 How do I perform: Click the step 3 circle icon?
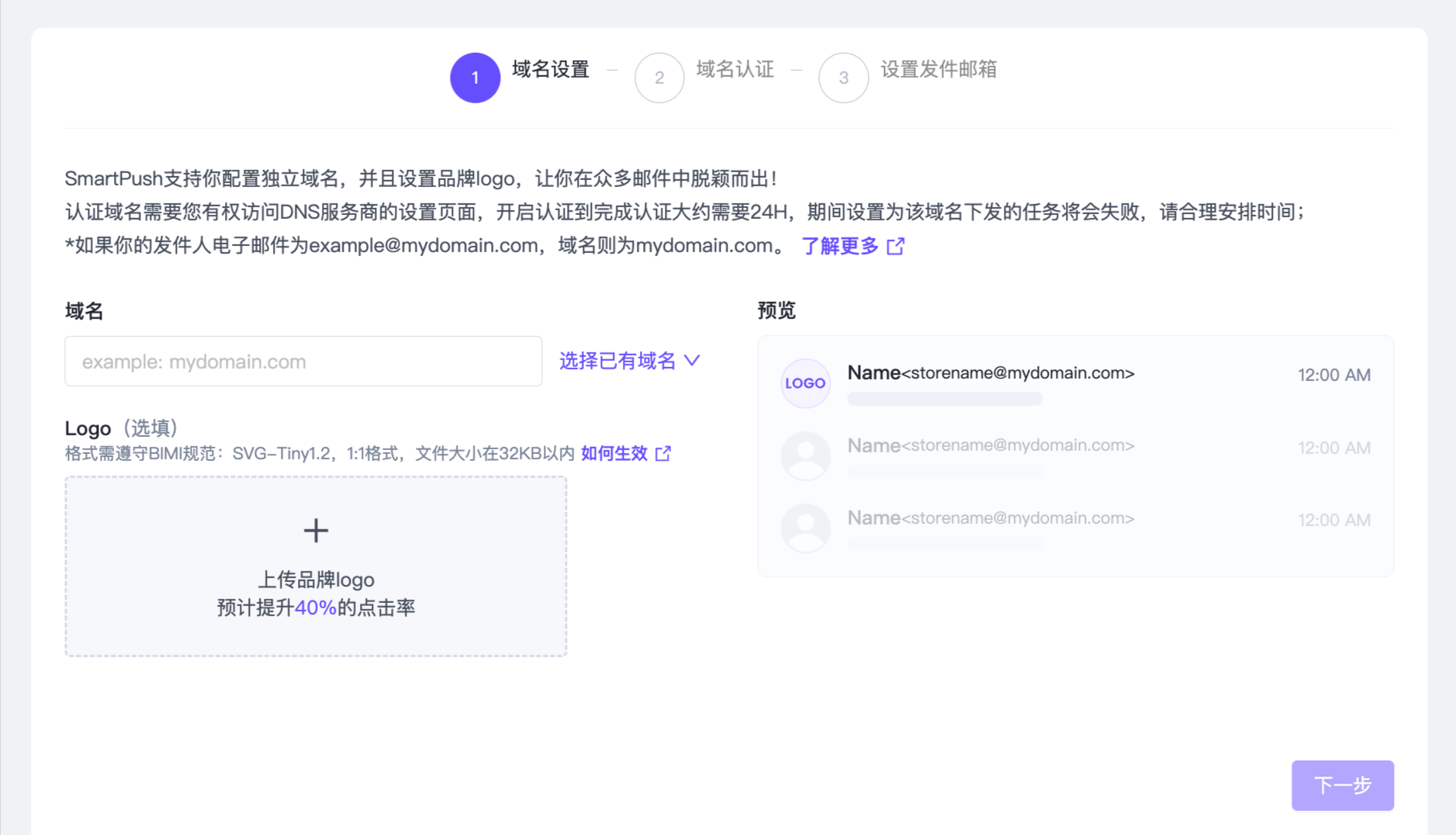[x=843, y=78]
